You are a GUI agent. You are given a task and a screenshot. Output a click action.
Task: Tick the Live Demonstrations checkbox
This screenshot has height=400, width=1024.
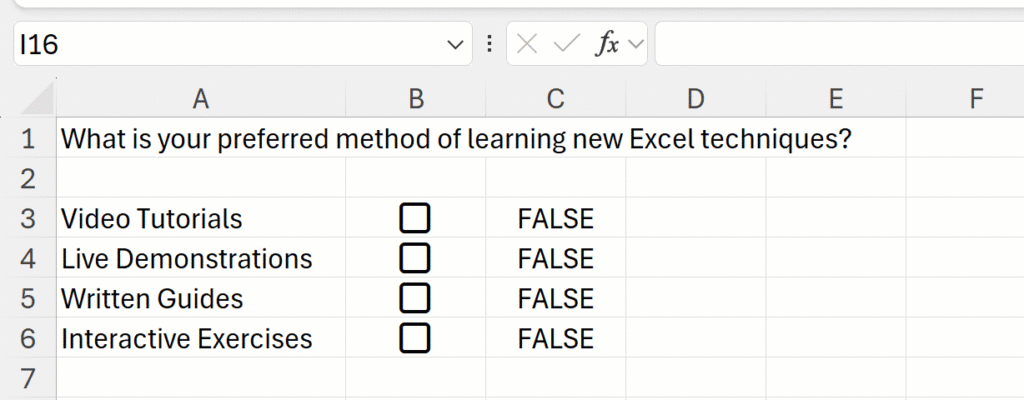point(415,258)
